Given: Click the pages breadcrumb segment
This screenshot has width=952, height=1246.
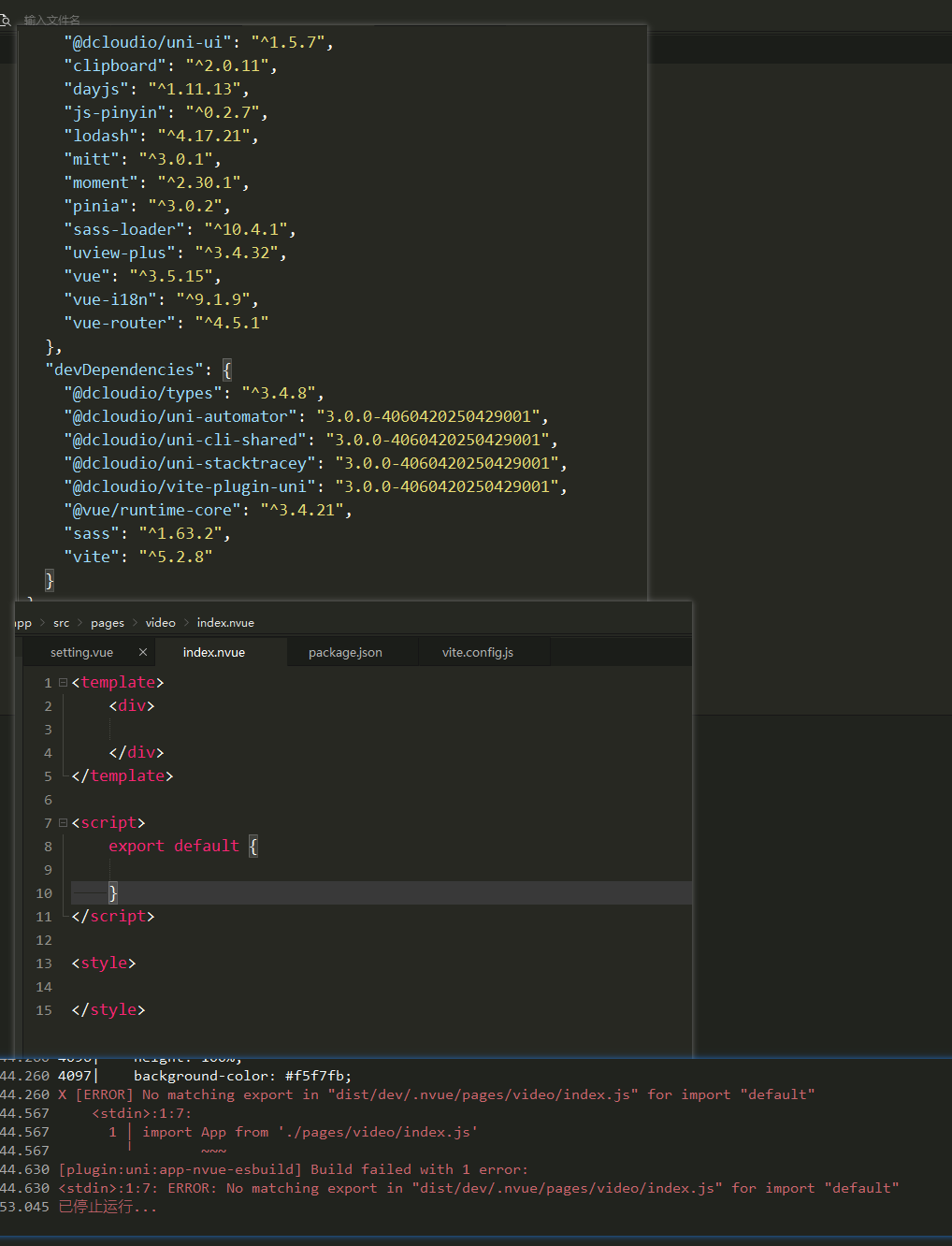Looking at the screenshot, I should tap(108, 623).
